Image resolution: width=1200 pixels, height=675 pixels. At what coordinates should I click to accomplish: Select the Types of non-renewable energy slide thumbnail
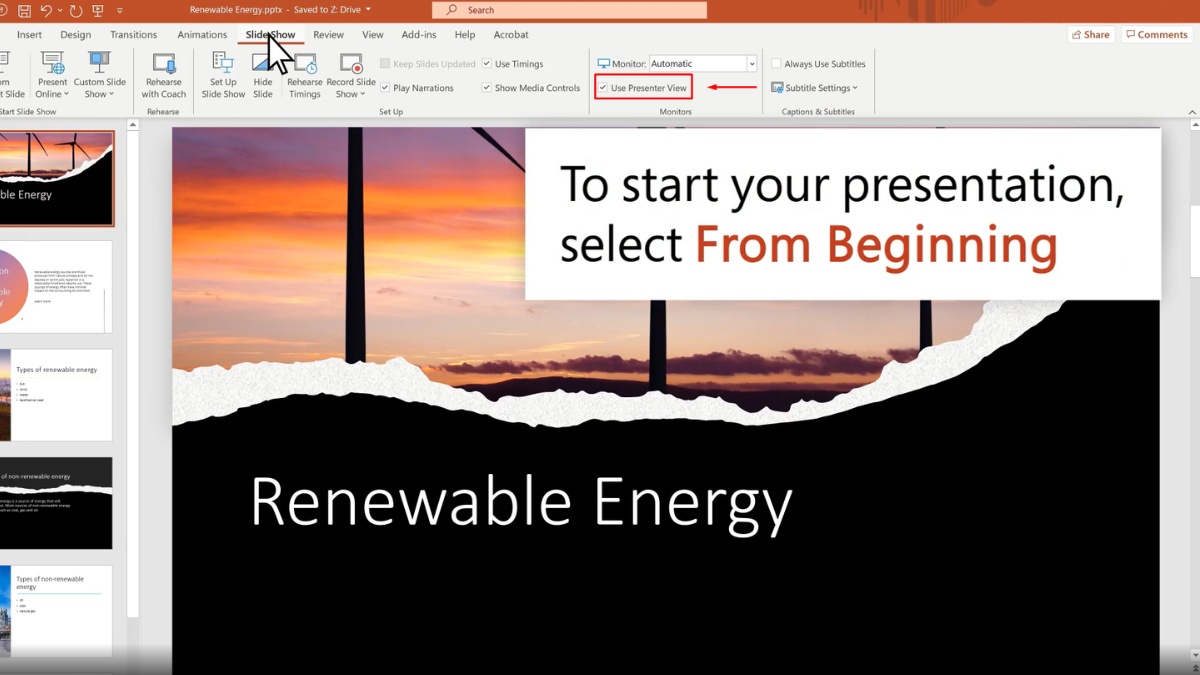56,611
